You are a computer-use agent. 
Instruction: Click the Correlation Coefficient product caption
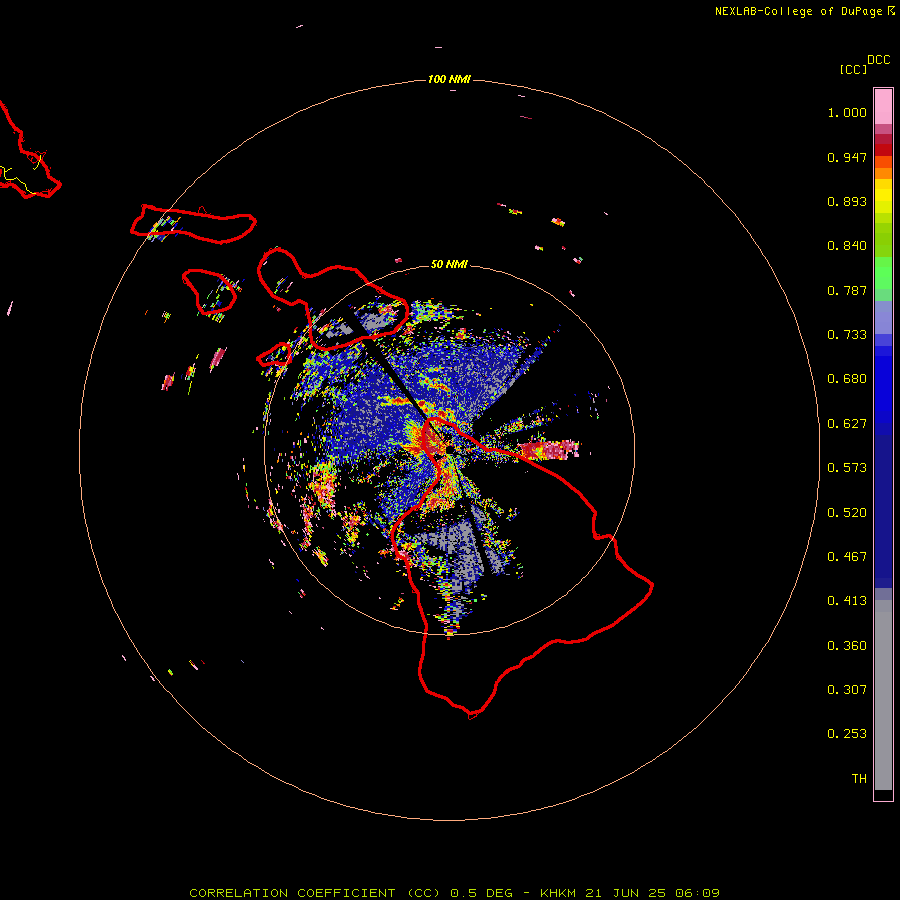(x=454, y=893)
